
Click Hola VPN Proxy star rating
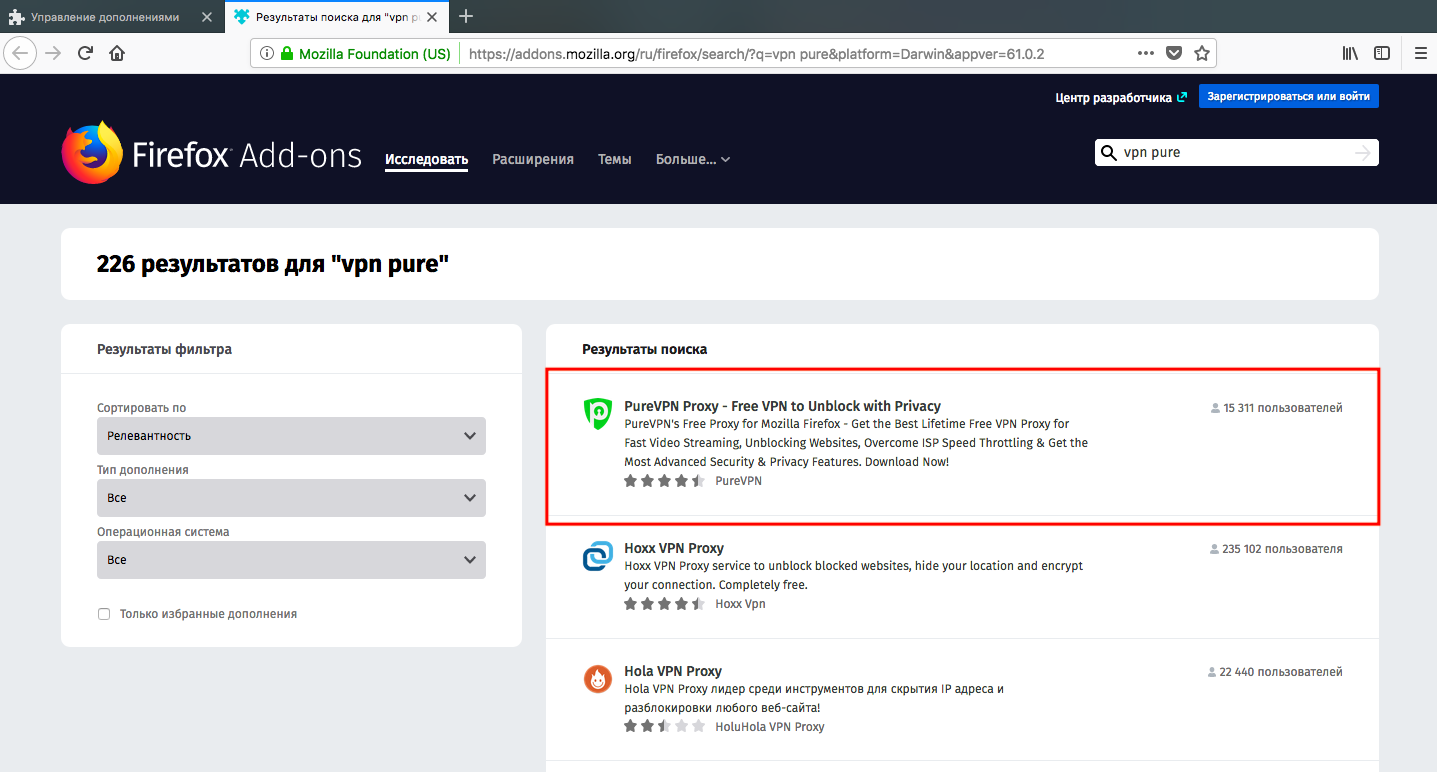664,727
